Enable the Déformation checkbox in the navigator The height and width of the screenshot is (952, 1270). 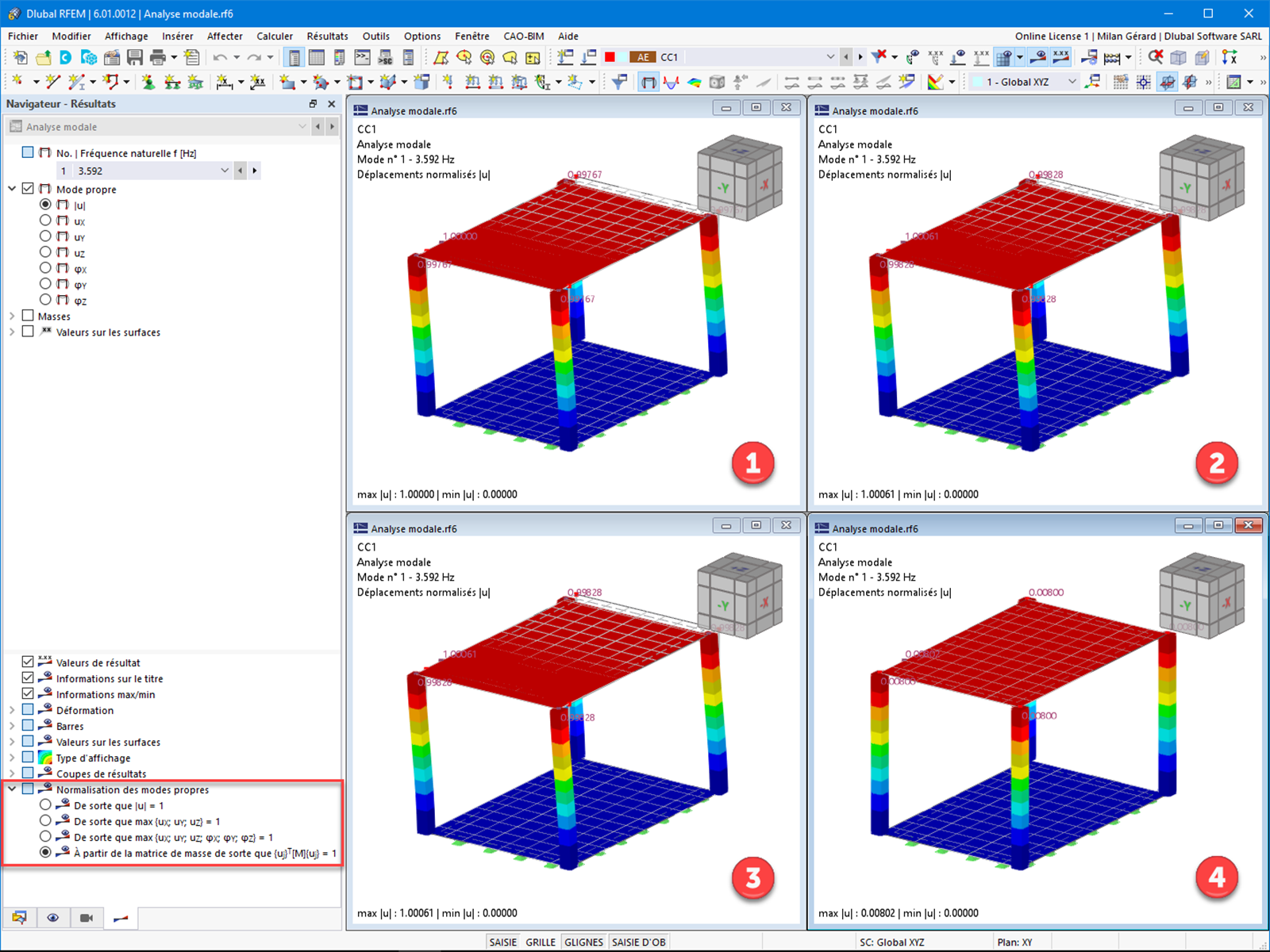pyautogui.click(x=29, y=710)
